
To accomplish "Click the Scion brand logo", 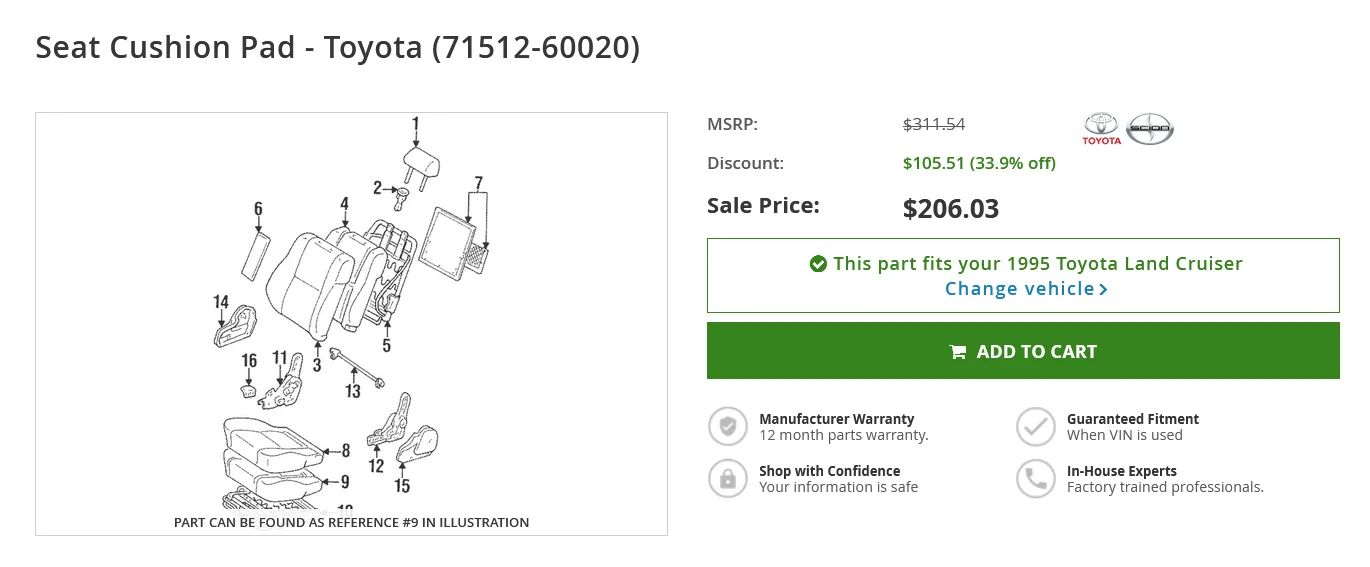I will click(x=1150, y=128).
